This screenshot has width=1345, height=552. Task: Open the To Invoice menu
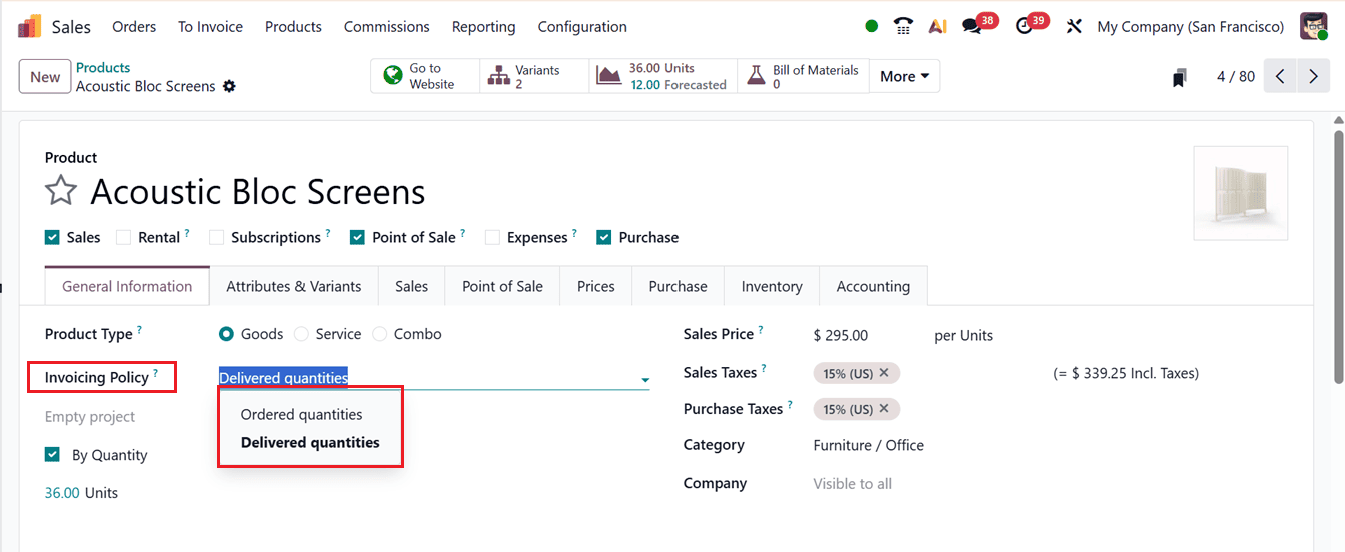[210, 27]
